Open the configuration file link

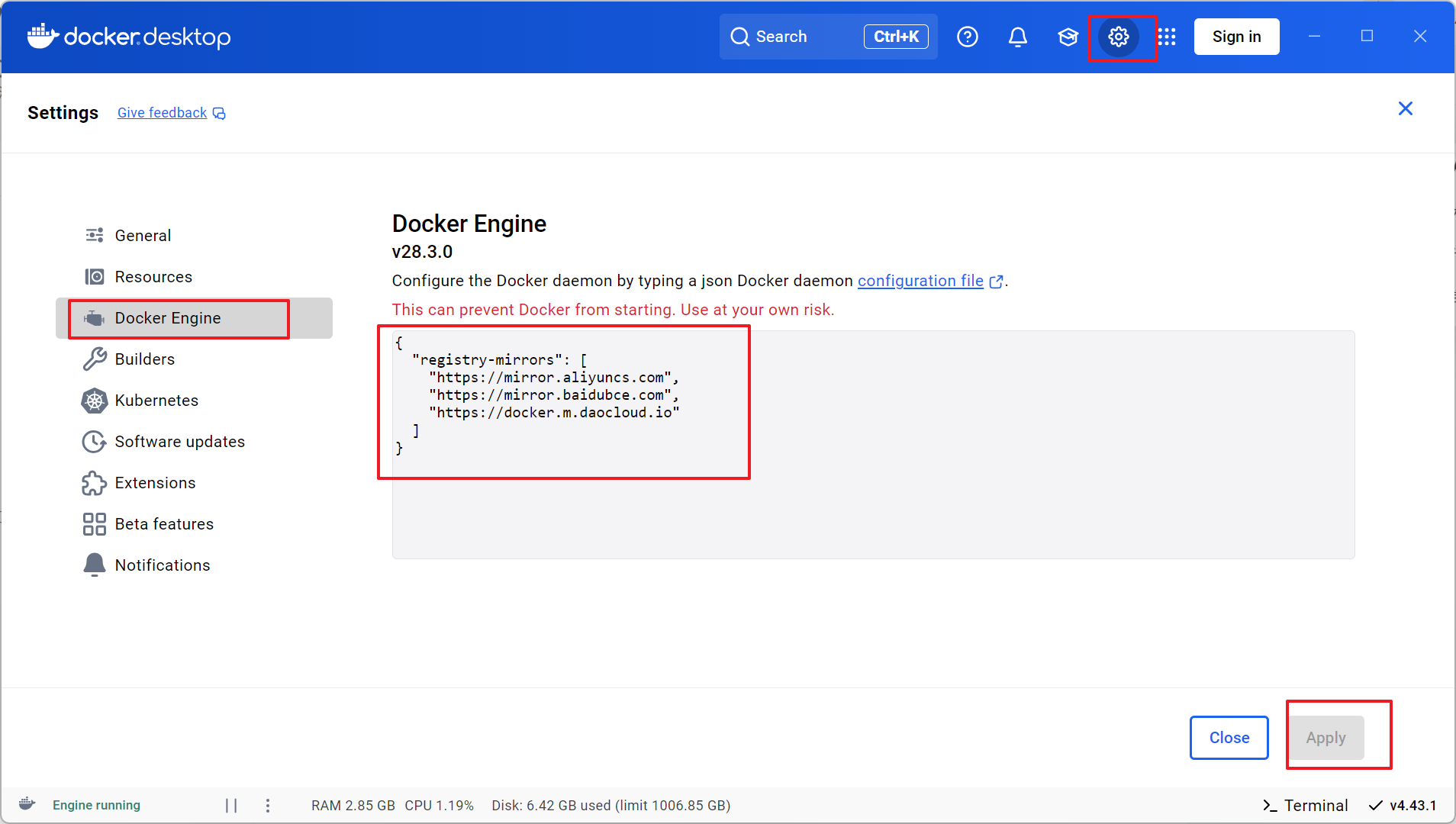(x=920, y=281)
